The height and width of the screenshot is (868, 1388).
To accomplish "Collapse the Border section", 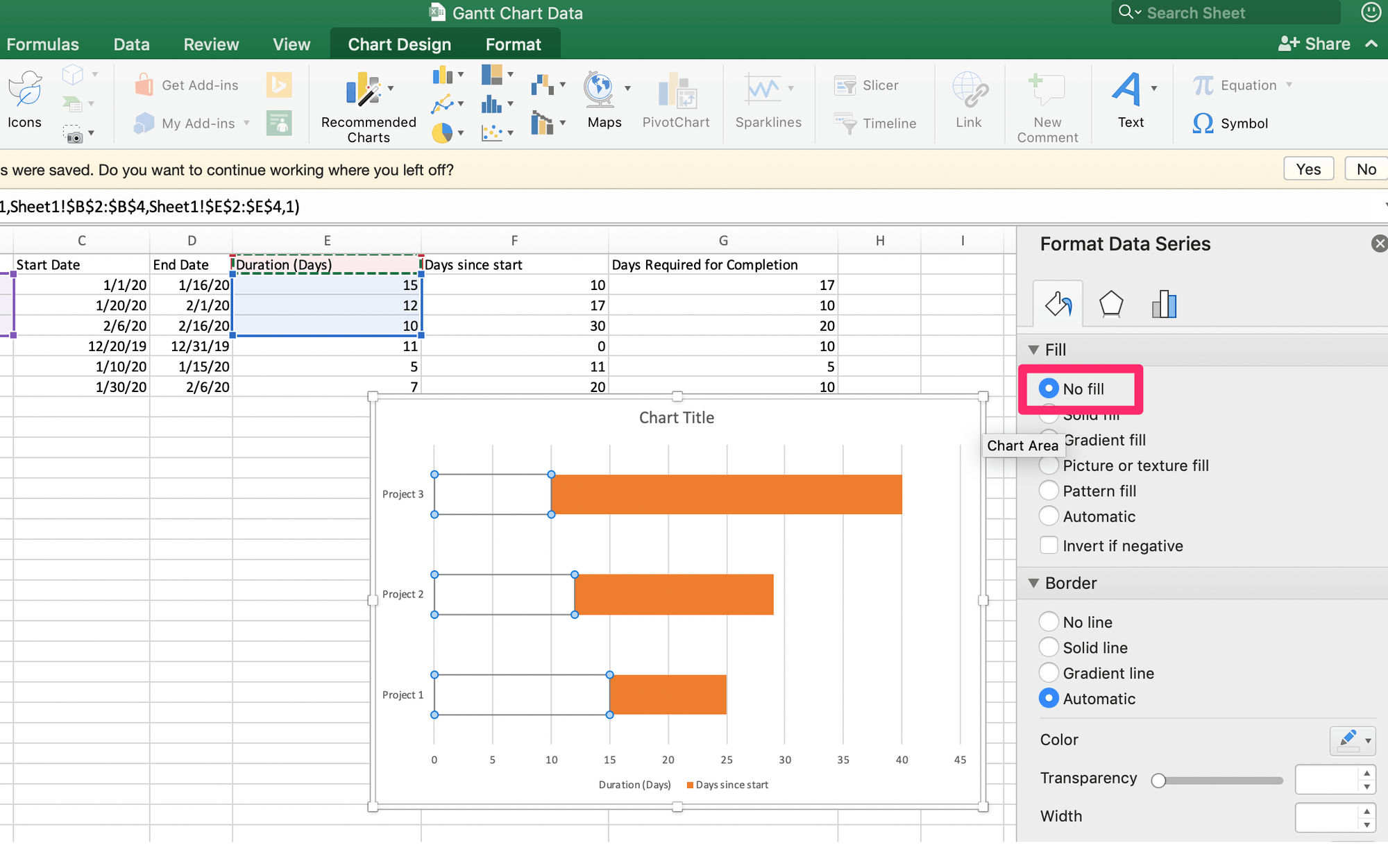I will 1033,583.
